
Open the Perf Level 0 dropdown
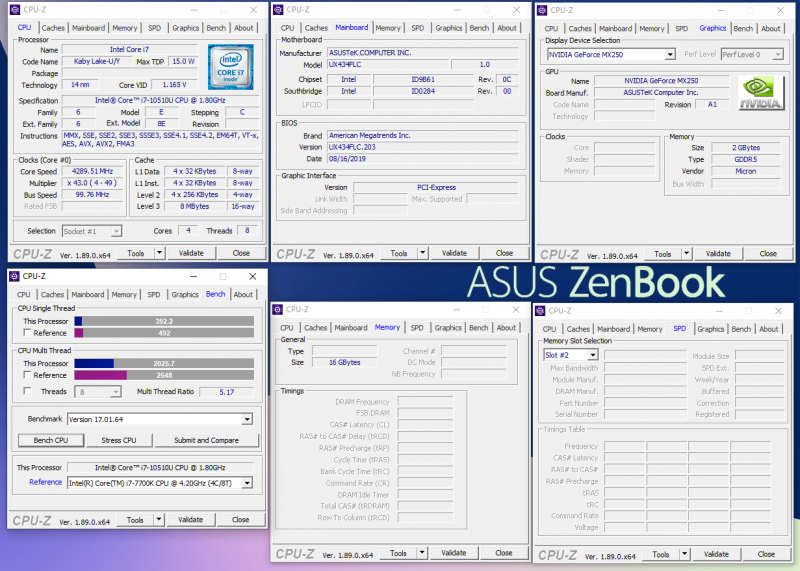coord(778,55)
